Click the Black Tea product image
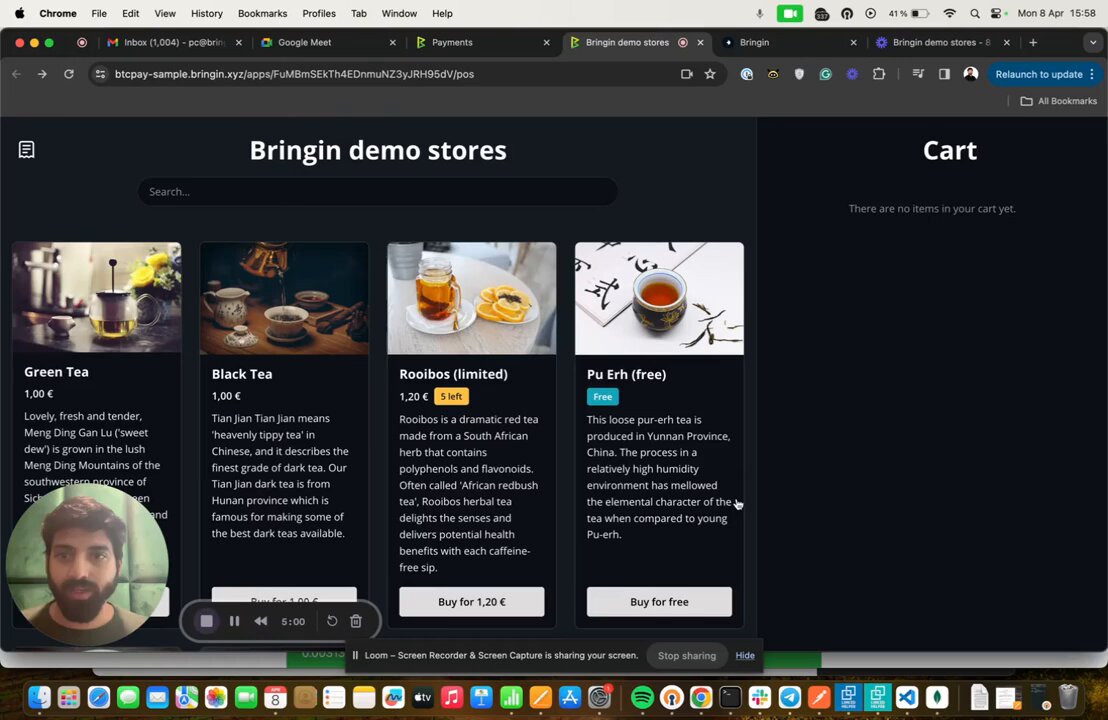Image resolution: width=1108 pixels, height=720 pixels. pyautogui.click(x=284, y=298)
